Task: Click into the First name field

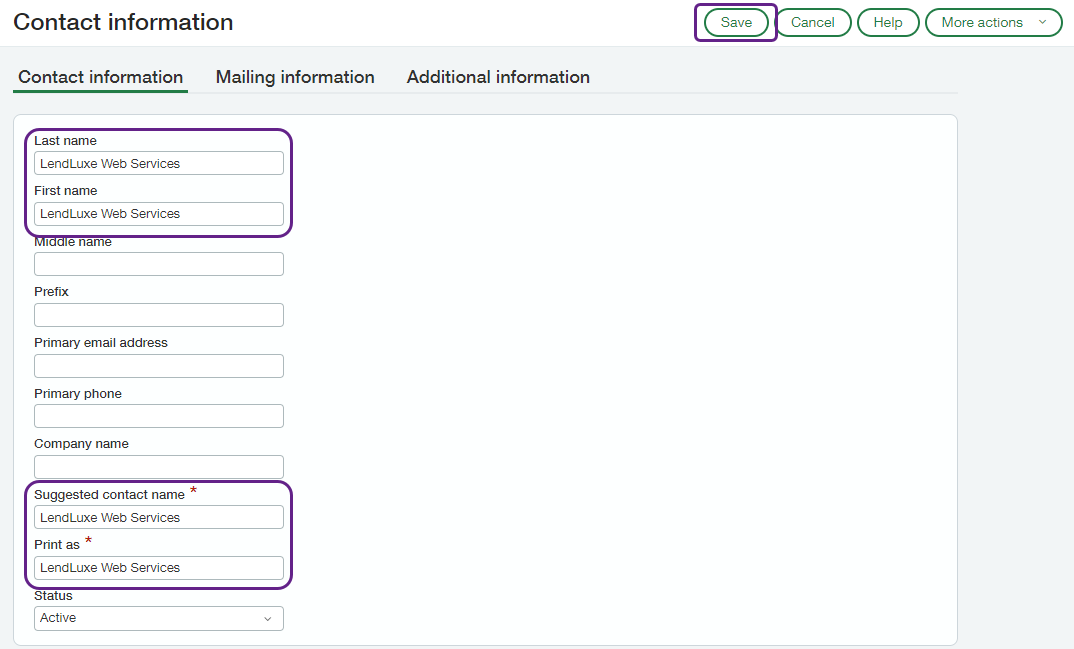Action: pyautogui.click(x=158, y=213)
